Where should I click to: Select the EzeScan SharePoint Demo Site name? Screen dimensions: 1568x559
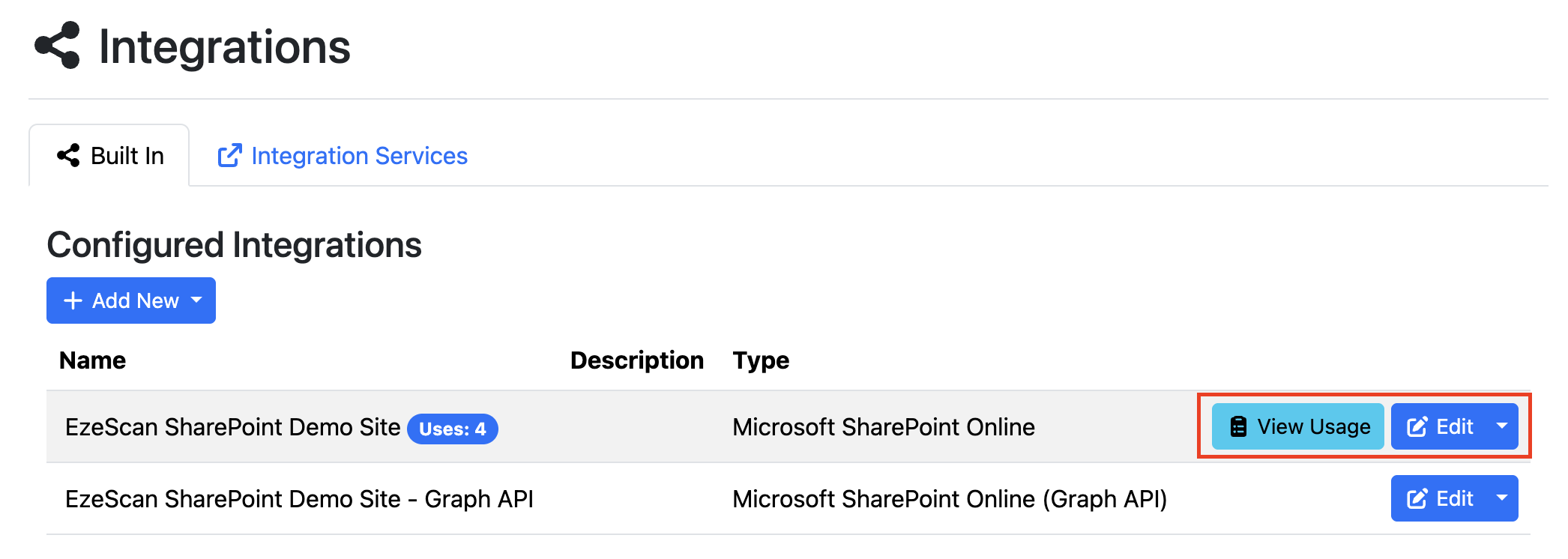233,427
